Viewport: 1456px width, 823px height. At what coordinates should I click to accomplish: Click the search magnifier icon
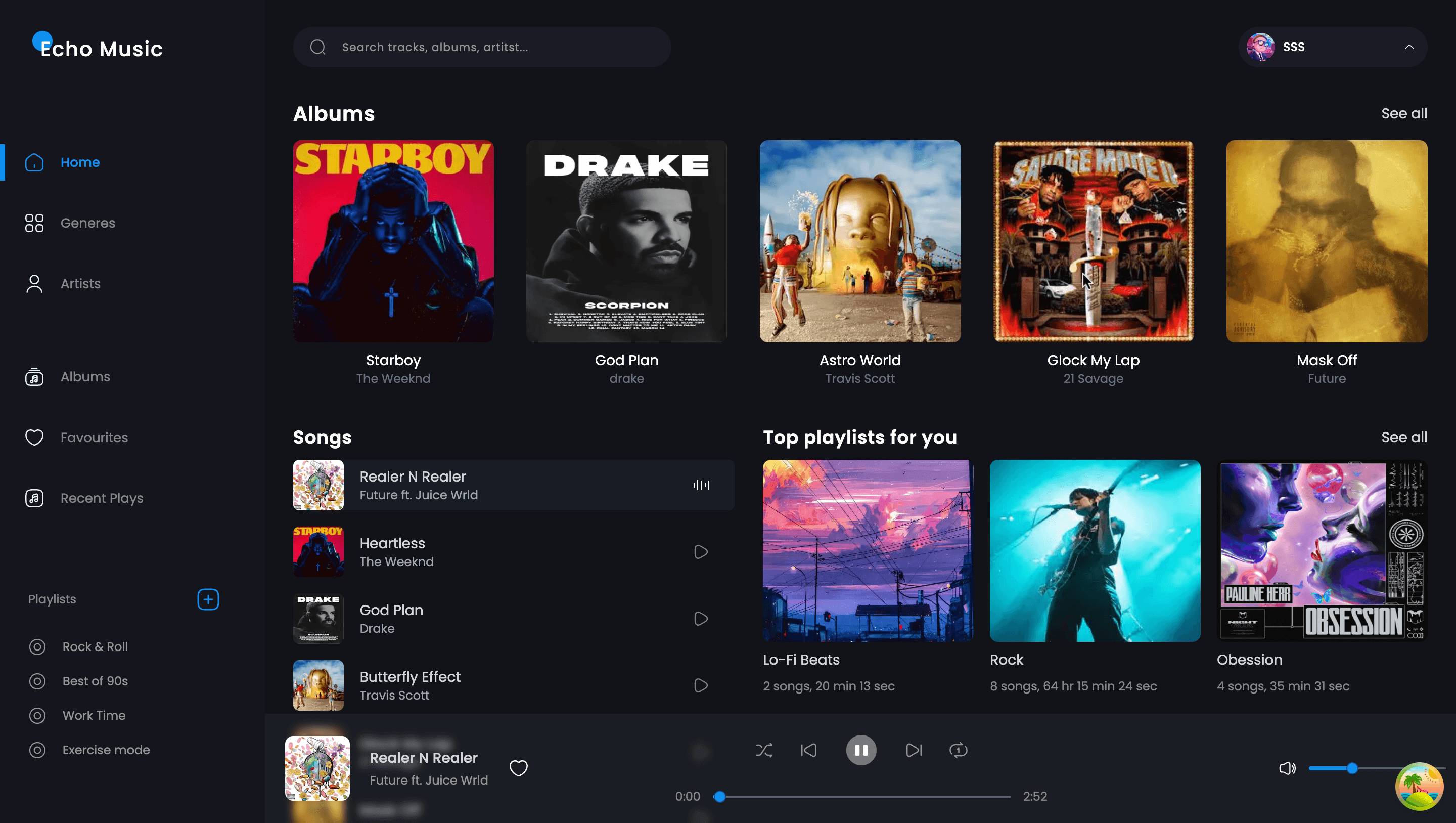318,47
